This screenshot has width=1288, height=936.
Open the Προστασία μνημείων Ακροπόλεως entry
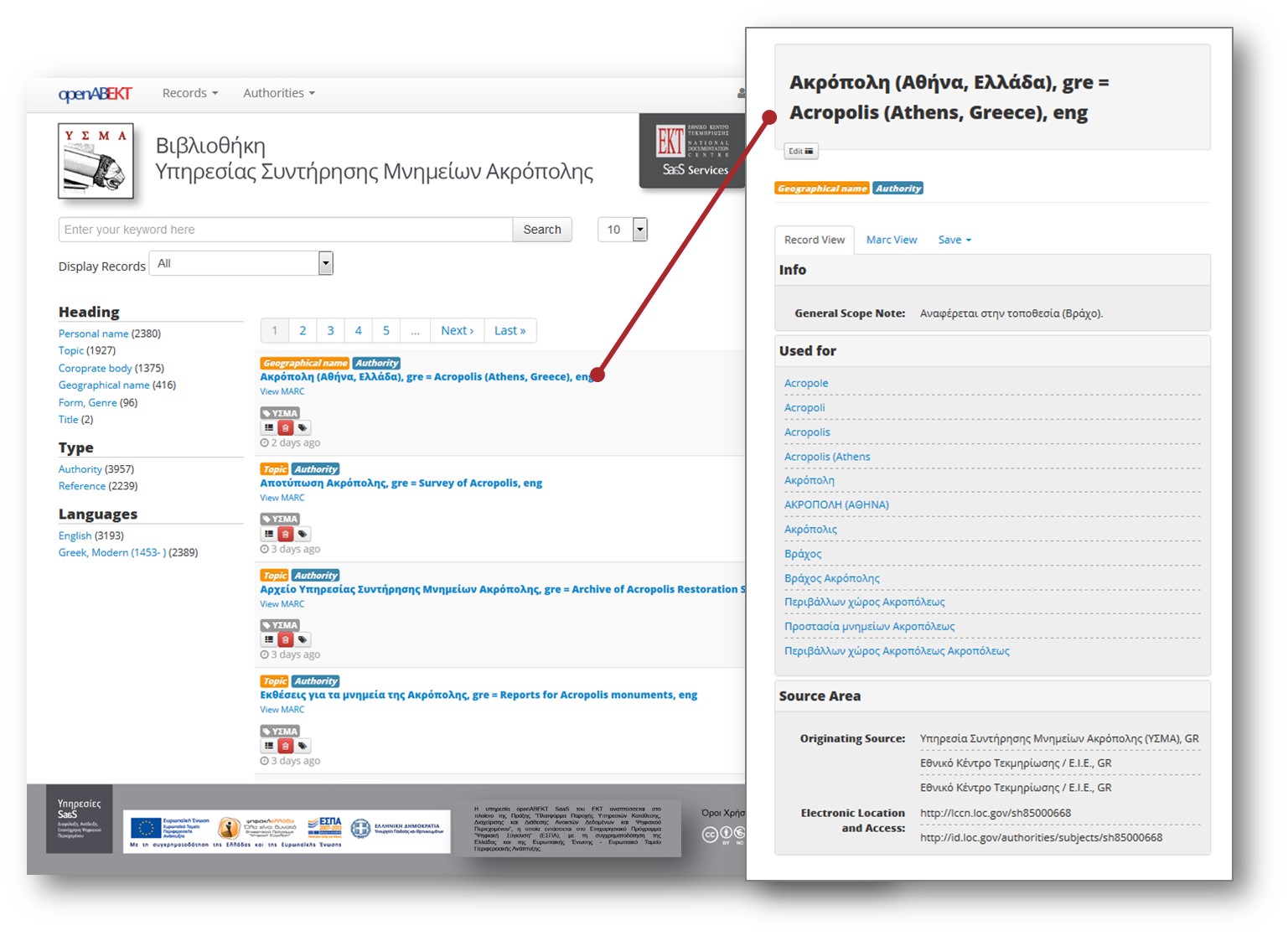pos(869,626)
